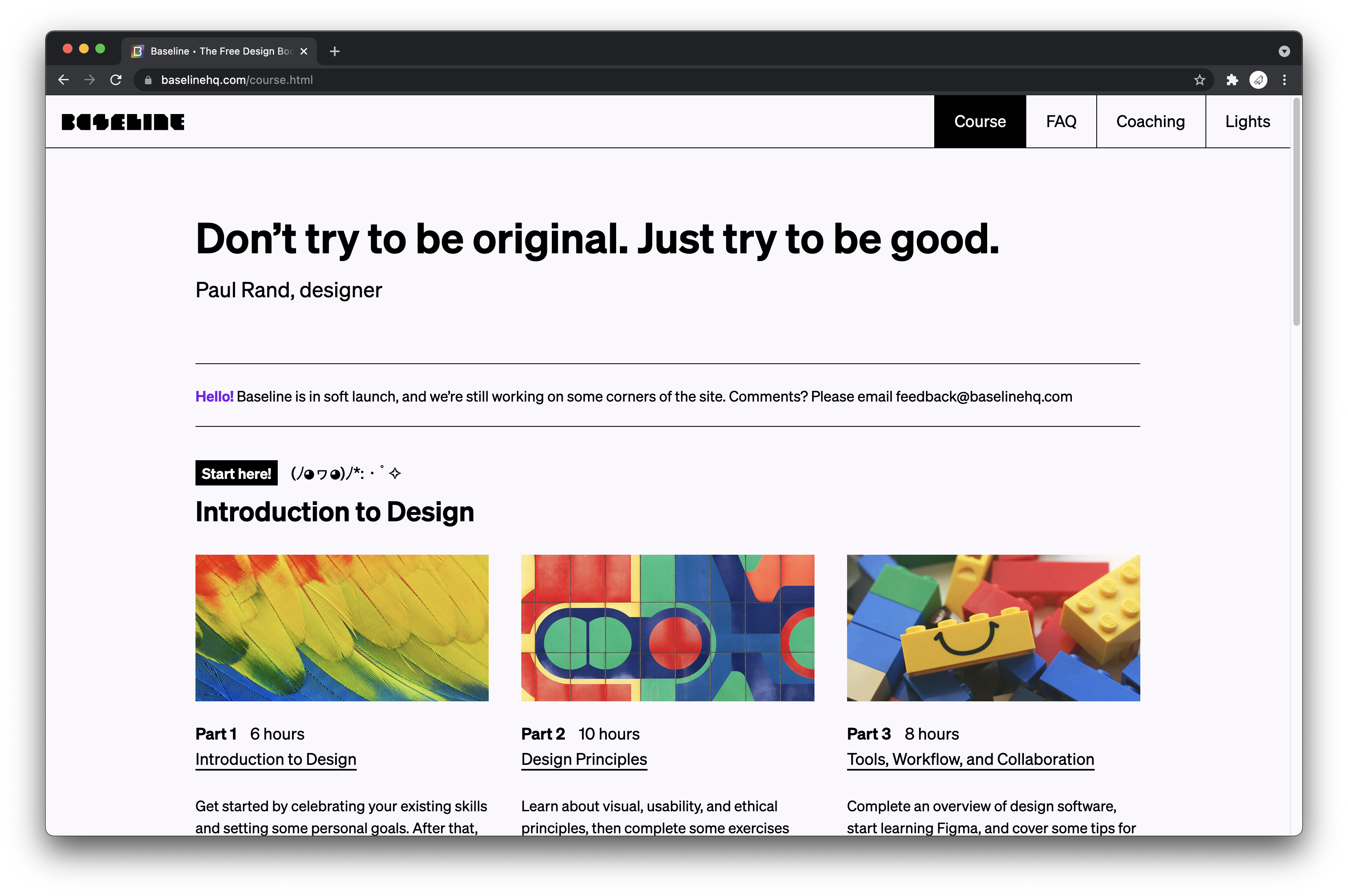Go to the FAQ nav item
This screenshot has width=1348, height=896.
pos(1060,122)
